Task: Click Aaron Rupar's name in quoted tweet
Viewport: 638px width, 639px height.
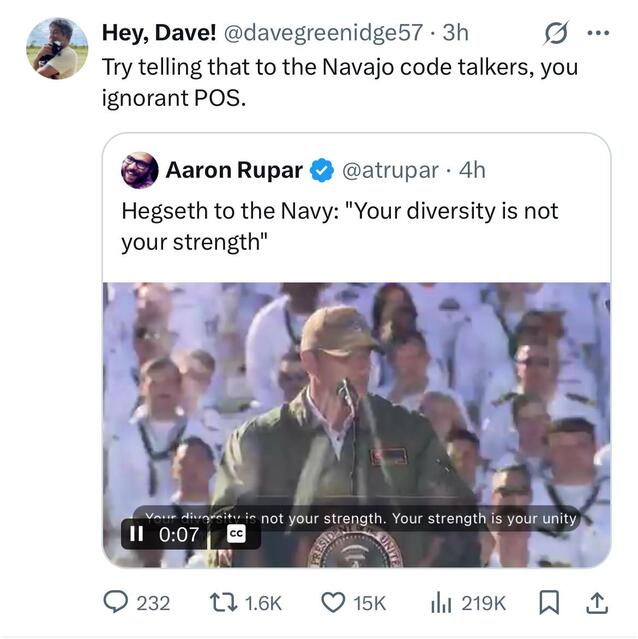Action: (x=233, y=170)
